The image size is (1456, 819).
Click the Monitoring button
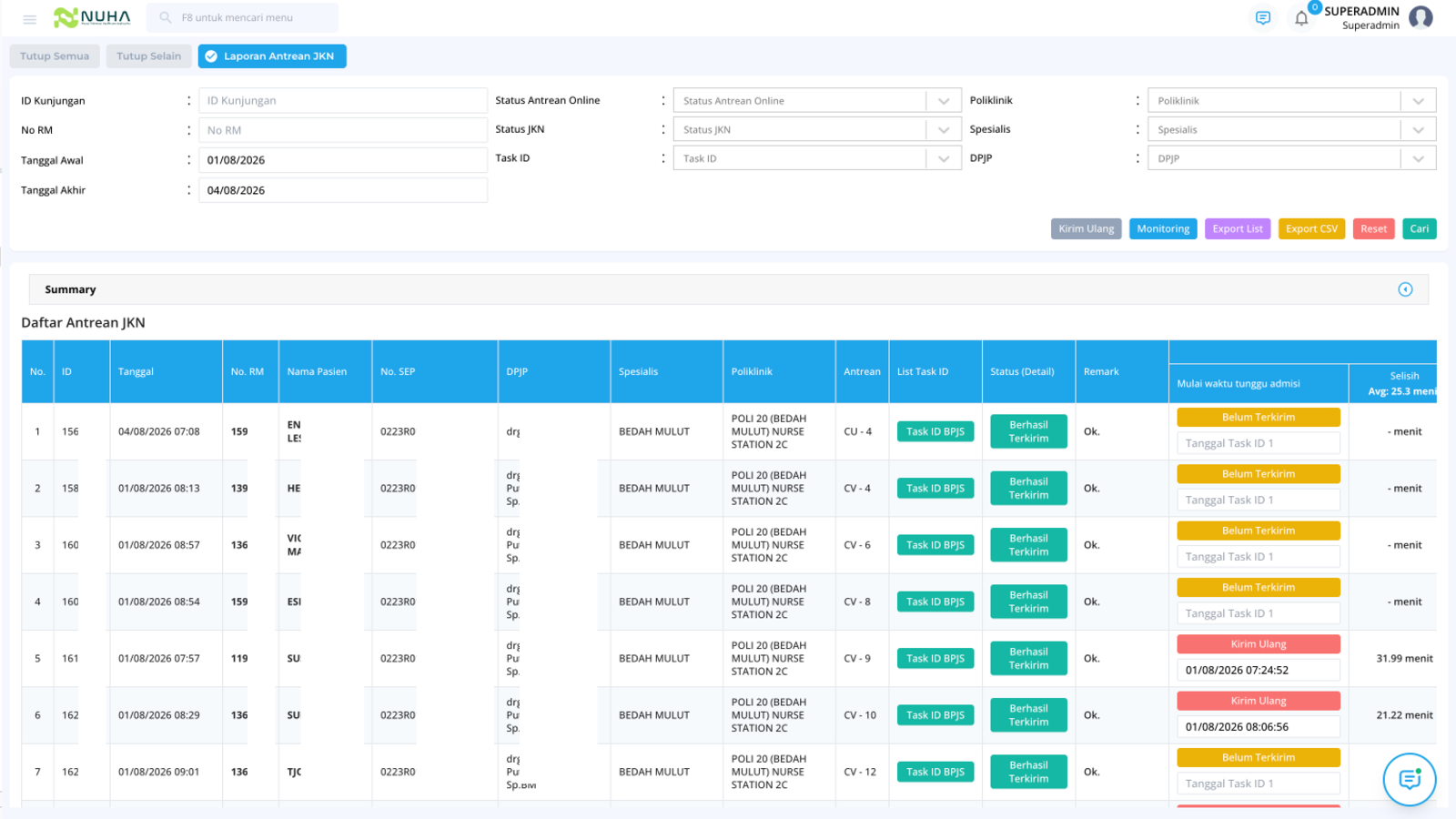pyautogui.click(x=1163, y=229)
